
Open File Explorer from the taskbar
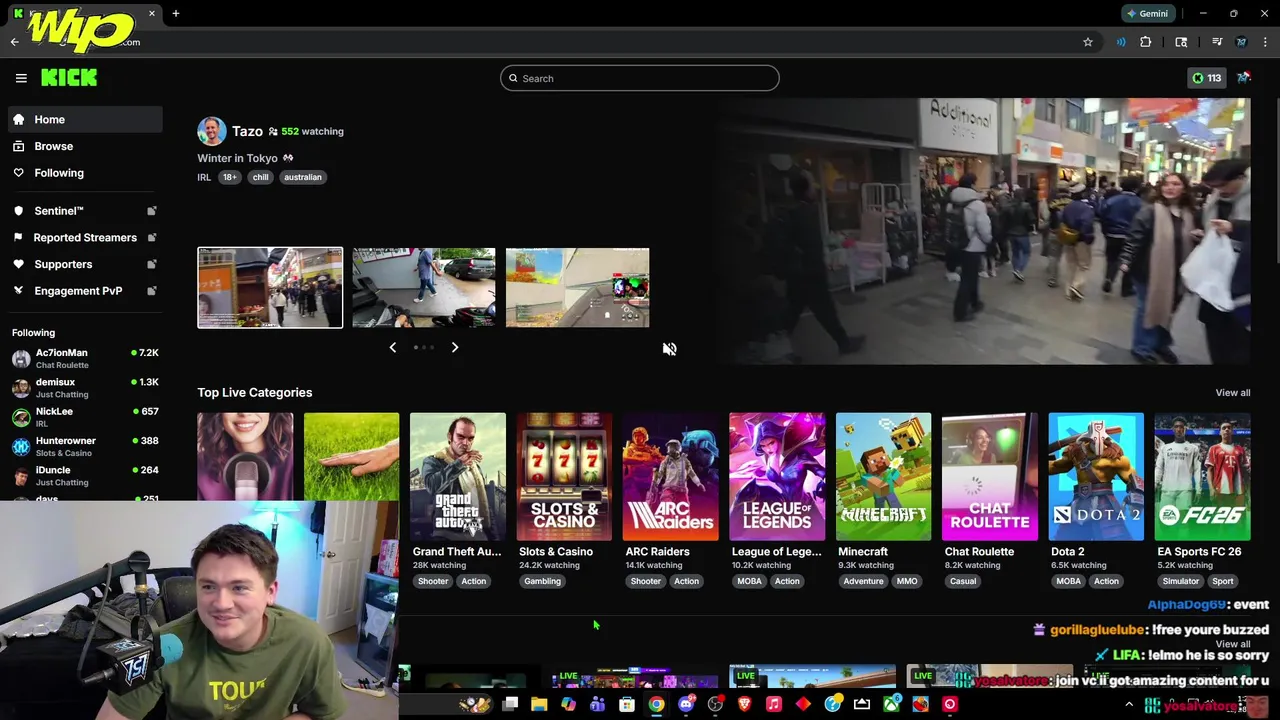click(x=539, y=704)
